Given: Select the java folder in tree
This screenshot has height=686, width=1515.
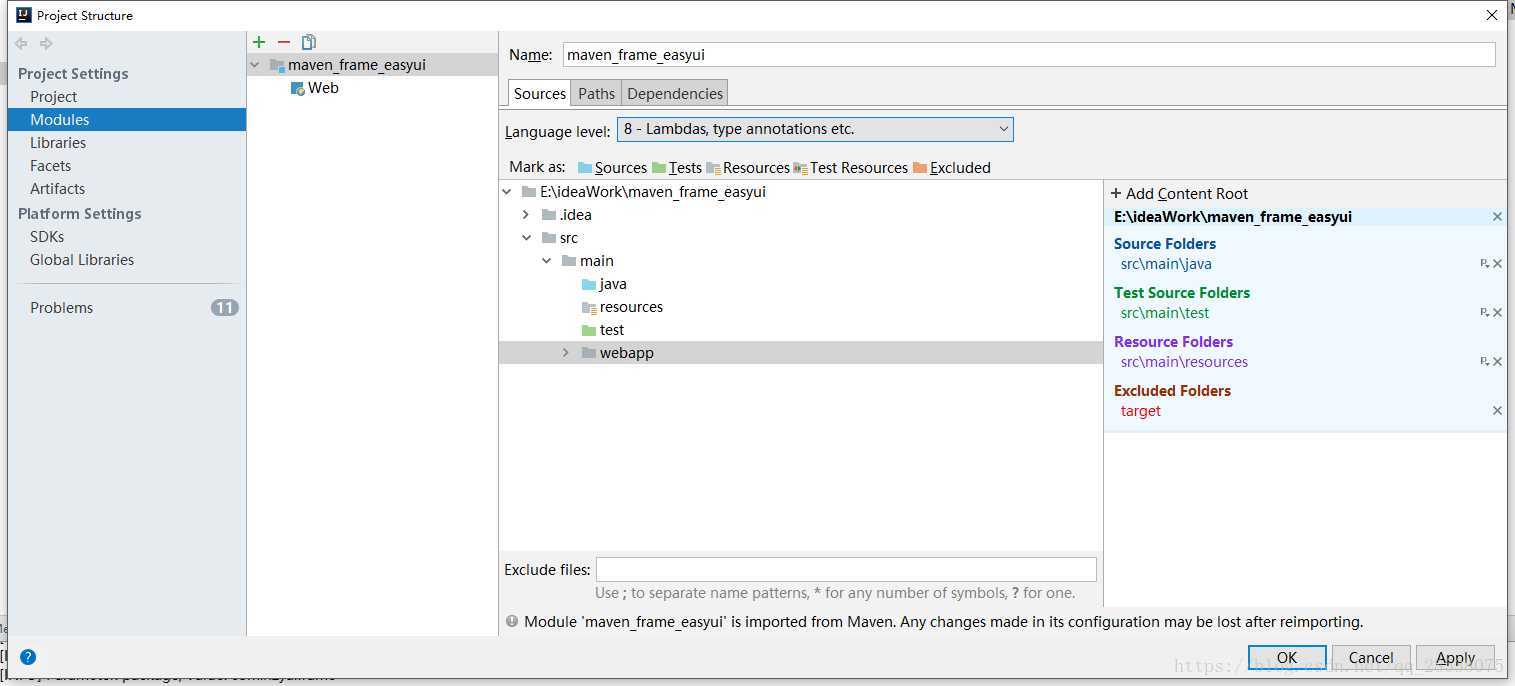Looking at the screenshot, I should pyautogui.click(x=613, y=284).
